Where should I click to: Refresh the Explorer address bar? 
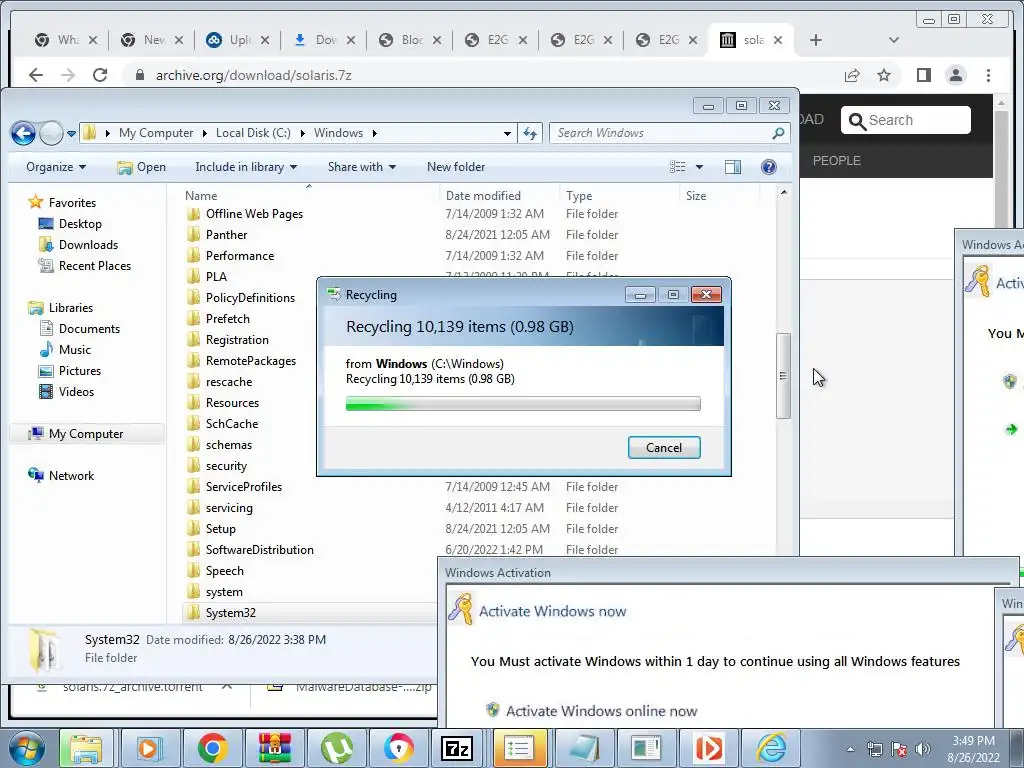530,133
